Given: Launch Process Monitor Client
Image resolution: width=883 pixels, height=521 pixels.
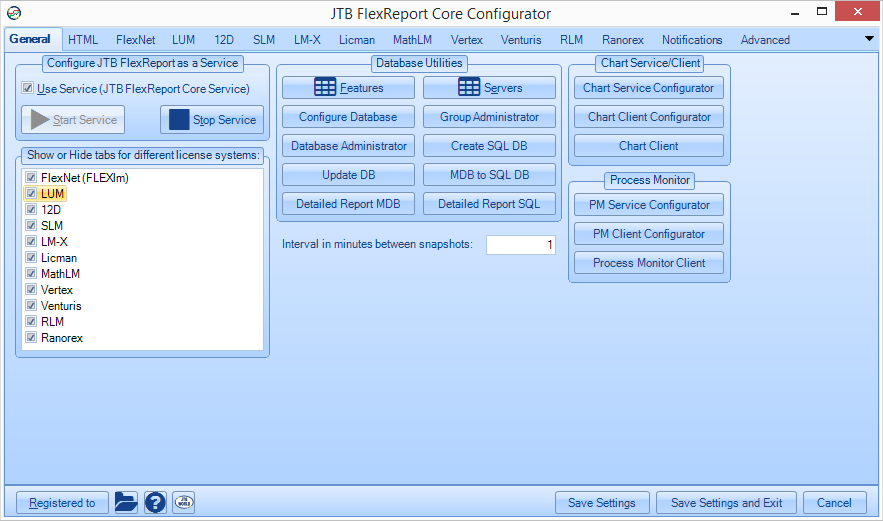Looking at the screenshot, I should tap(649, 263).
